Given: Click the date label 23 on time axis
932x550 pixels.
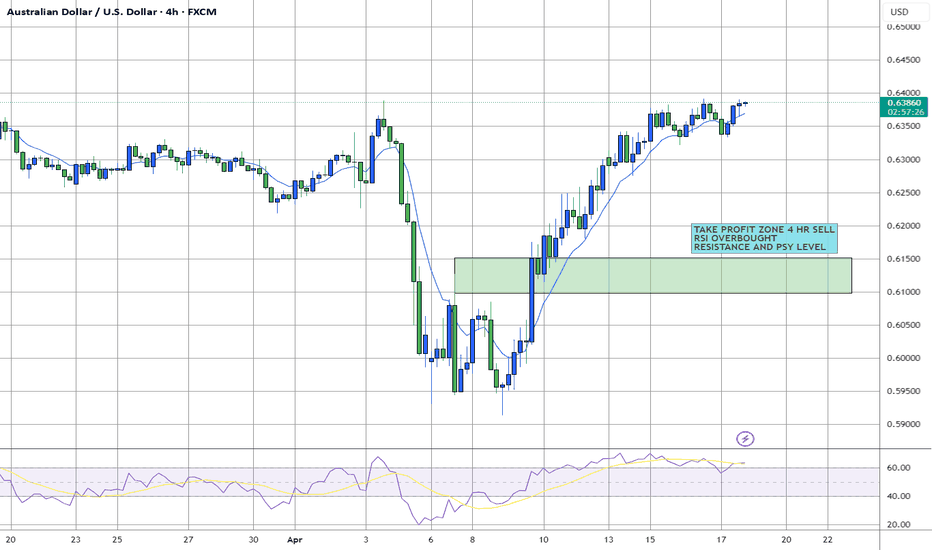Looking at the screenshot, I should click(x=75, y=540).
